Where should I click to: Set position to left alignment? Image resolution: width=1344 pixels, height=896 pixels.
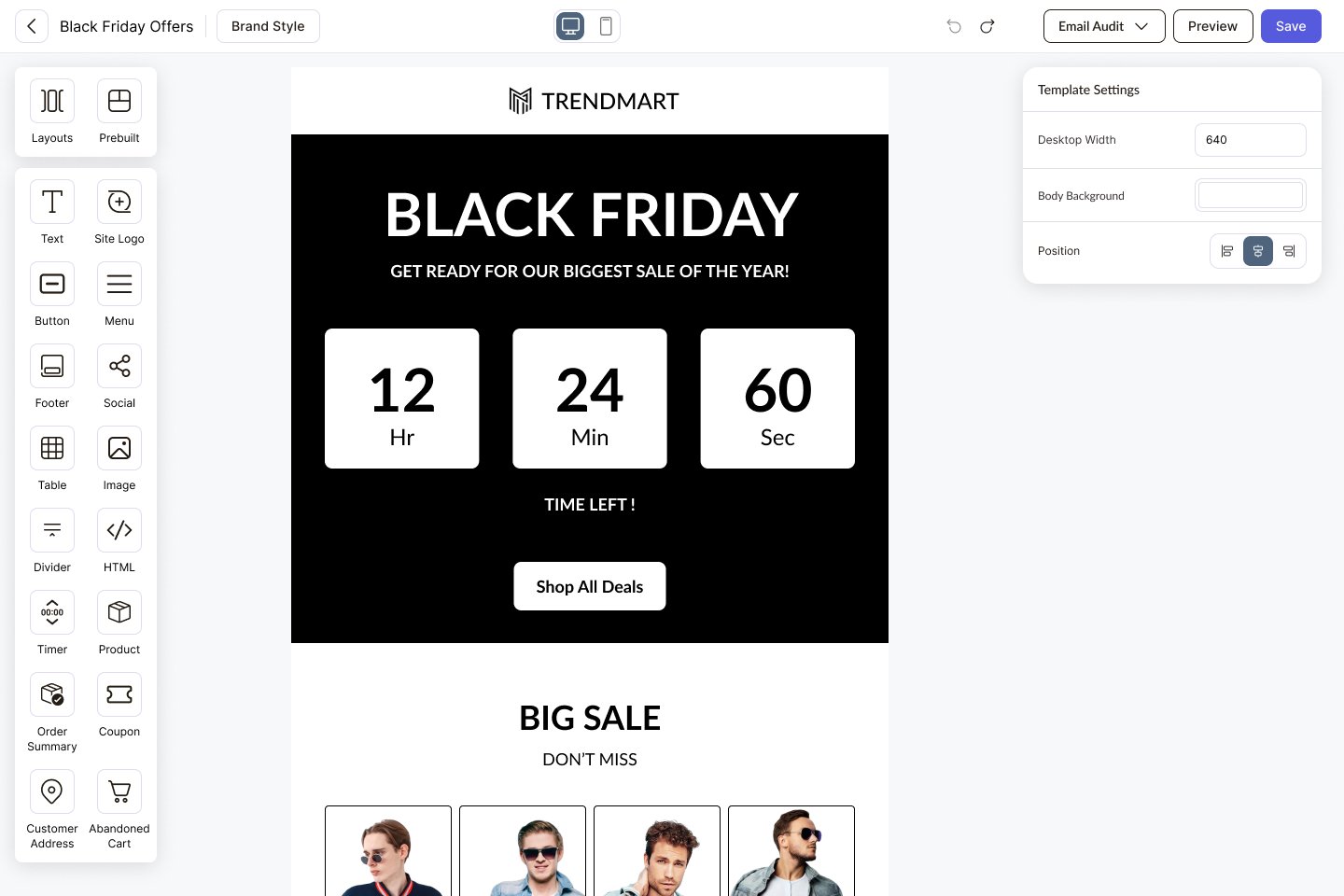[x=1227, y=251]
